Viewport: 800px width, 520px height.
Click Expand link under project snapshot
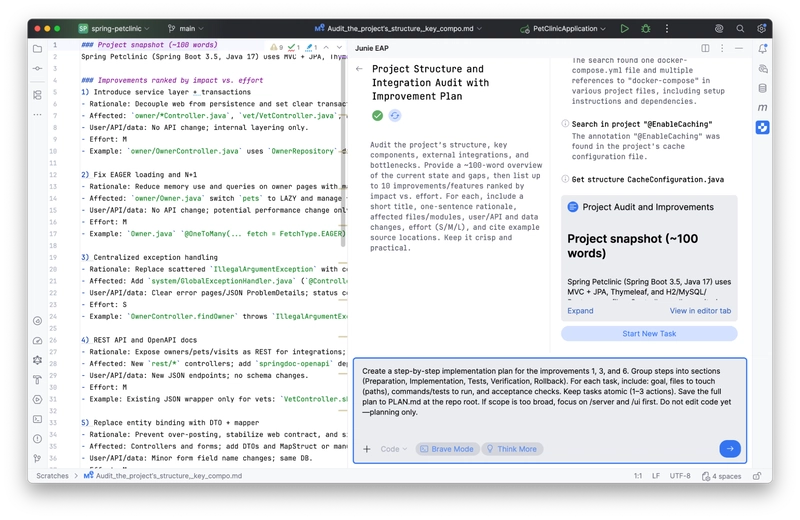click(580, 311)
